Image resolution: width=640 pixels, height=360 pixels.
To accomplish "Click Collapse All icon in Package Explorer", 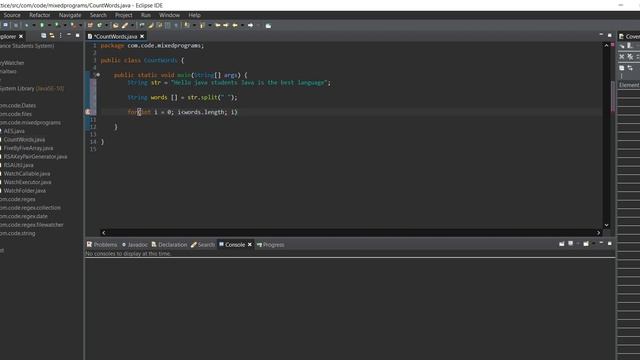I will click(43, 36).
